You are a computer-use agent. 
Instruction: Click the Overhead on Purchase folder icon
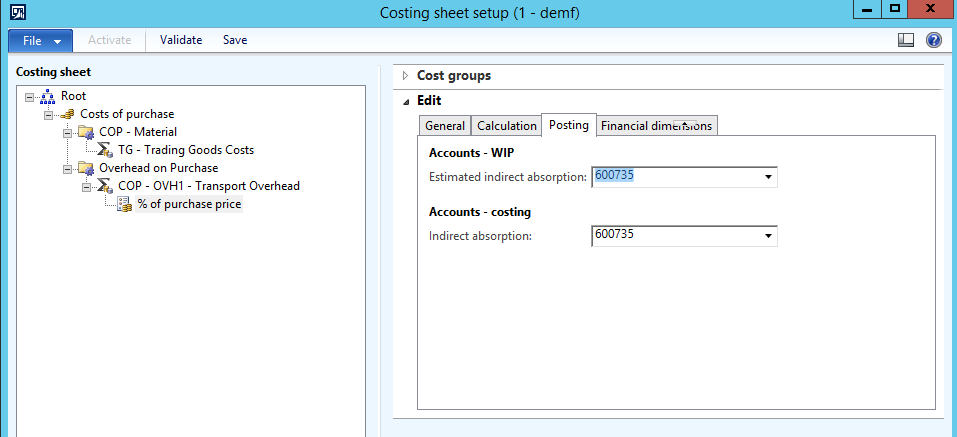coord(85,168)
